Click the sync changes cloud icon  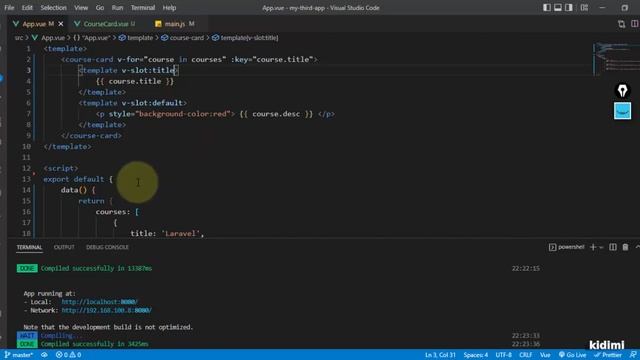tap(44, 355)
